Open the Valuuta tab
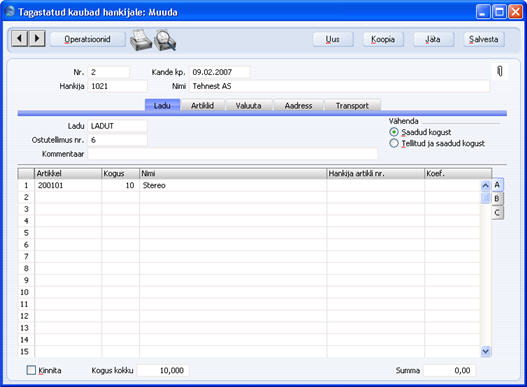Viewport: 527px width, 387px height. point(248,106)
